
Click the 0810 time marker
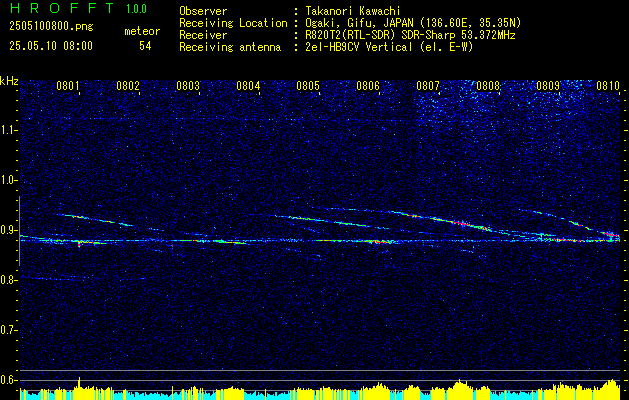pos(608,86)
